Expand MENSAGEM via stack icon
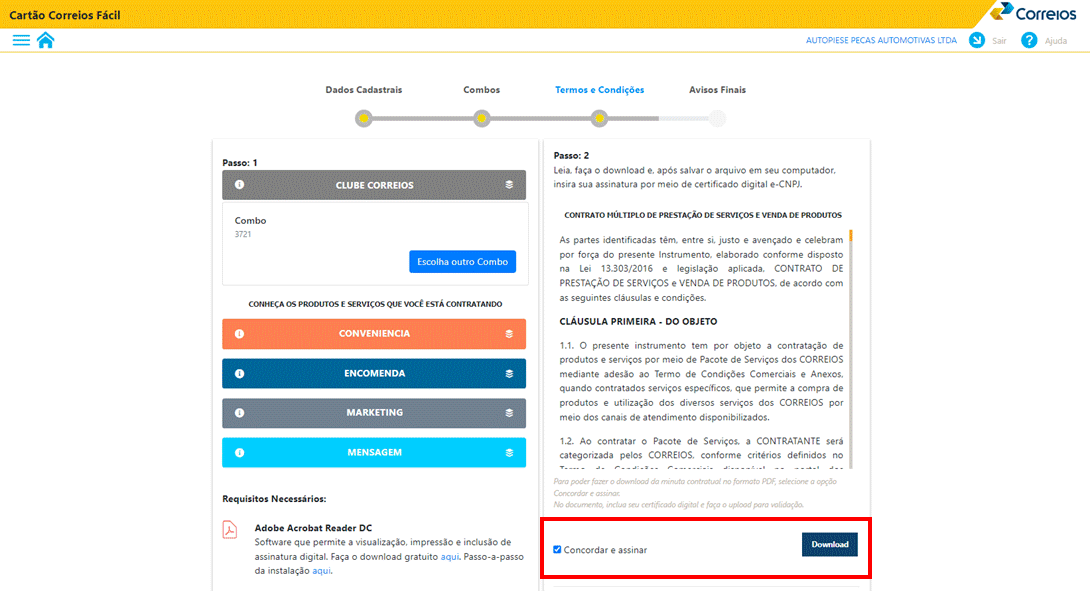Viewport: 1090px width, 591px height. [509, 453]
